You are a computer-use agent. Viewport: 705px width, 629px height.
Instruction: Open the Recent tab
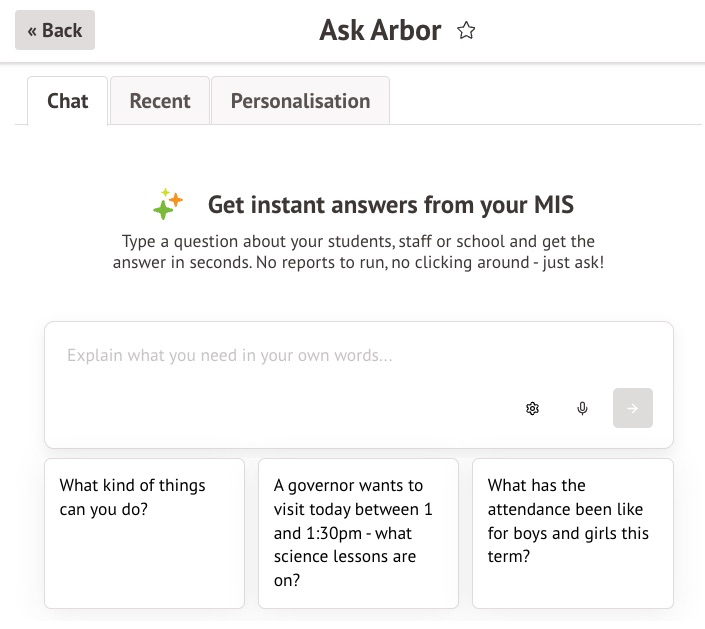tap(160, 101)
